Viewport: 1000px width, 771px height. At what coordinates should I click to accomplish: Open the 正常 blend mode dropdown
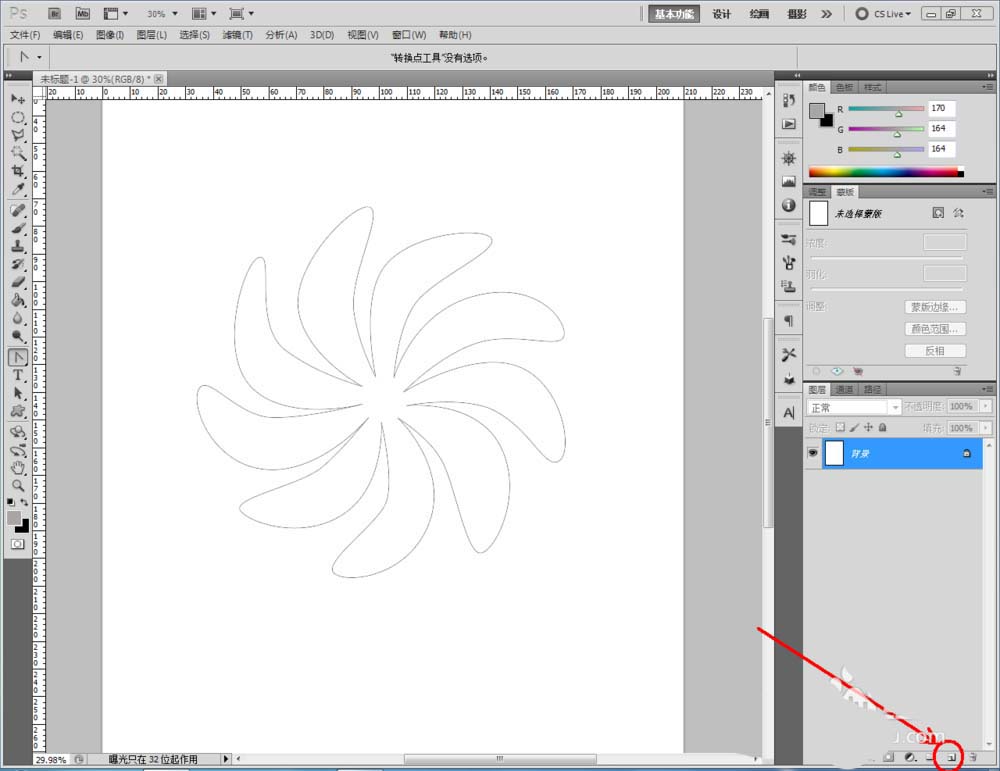854,408
